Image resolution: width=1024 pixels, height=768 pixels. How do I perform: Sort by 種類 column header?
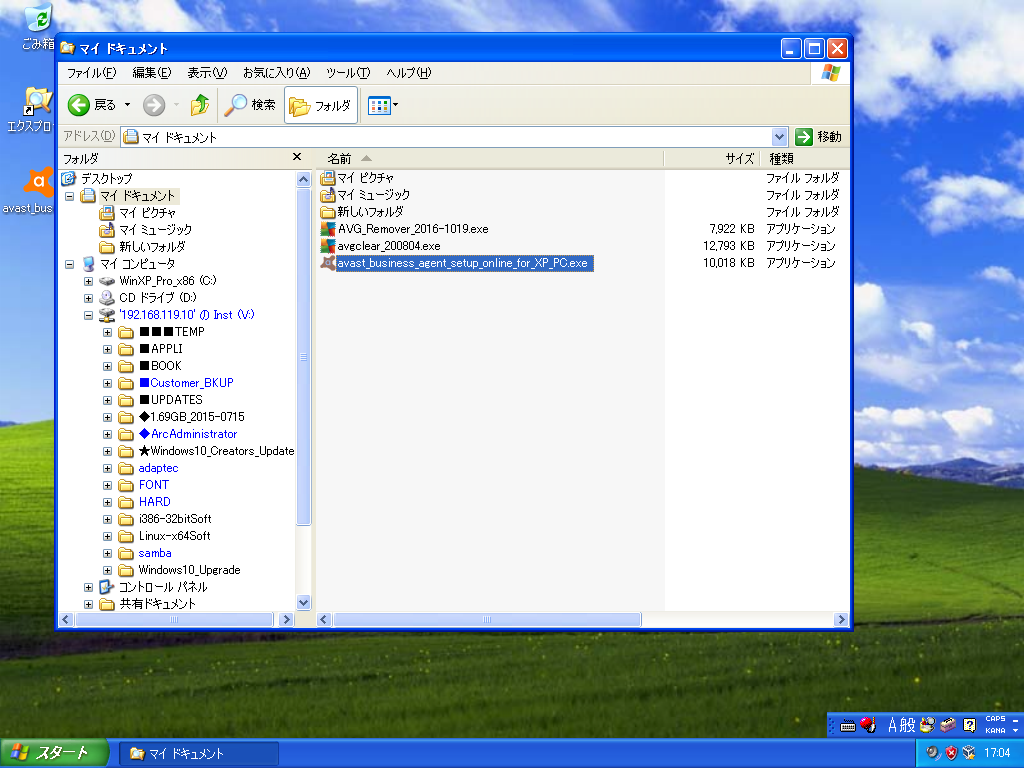click(805, 159)
